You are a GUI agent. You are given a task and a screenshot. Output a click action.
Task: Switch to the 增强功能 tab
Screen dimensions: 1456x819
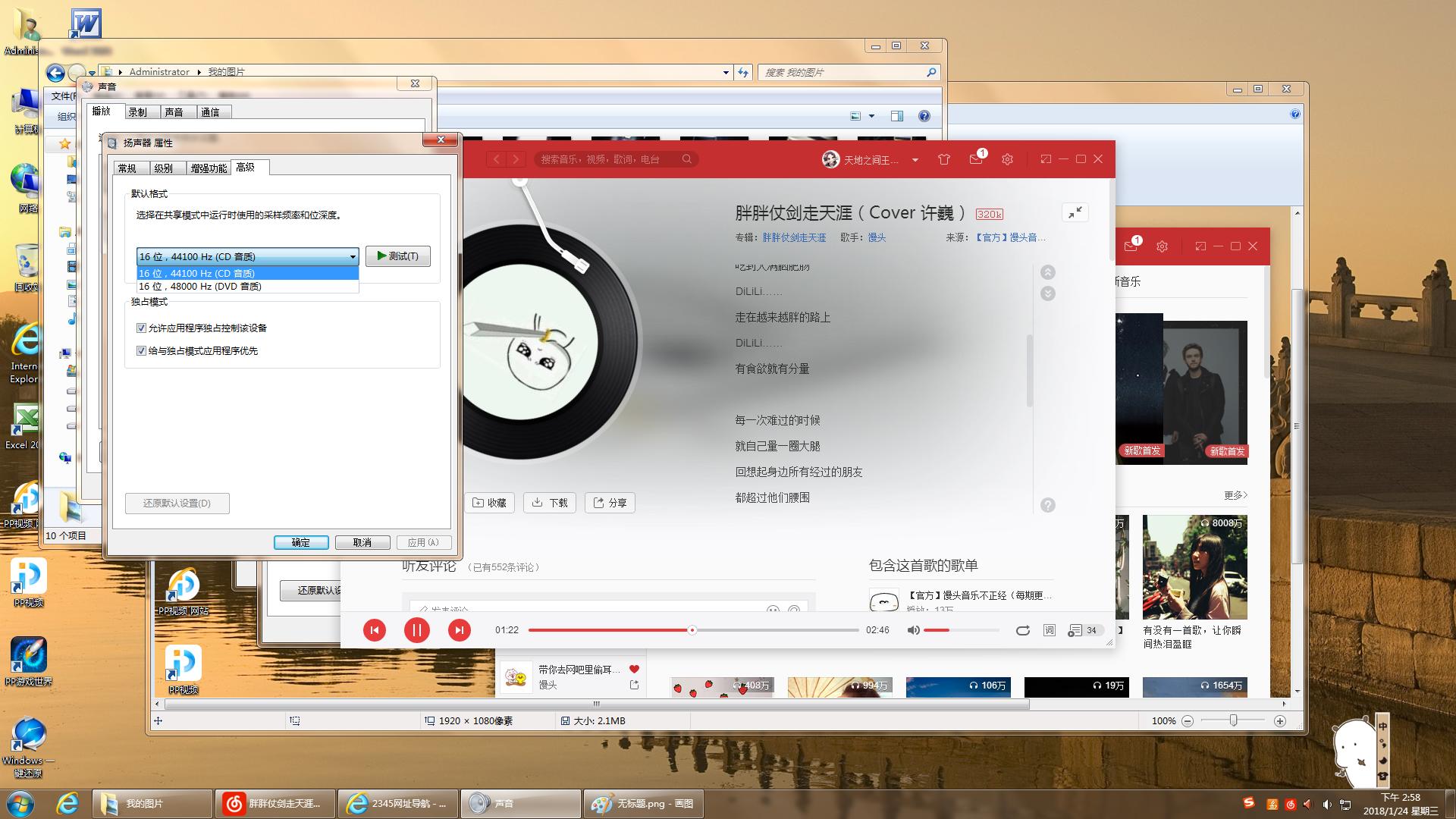pos(207,168)
